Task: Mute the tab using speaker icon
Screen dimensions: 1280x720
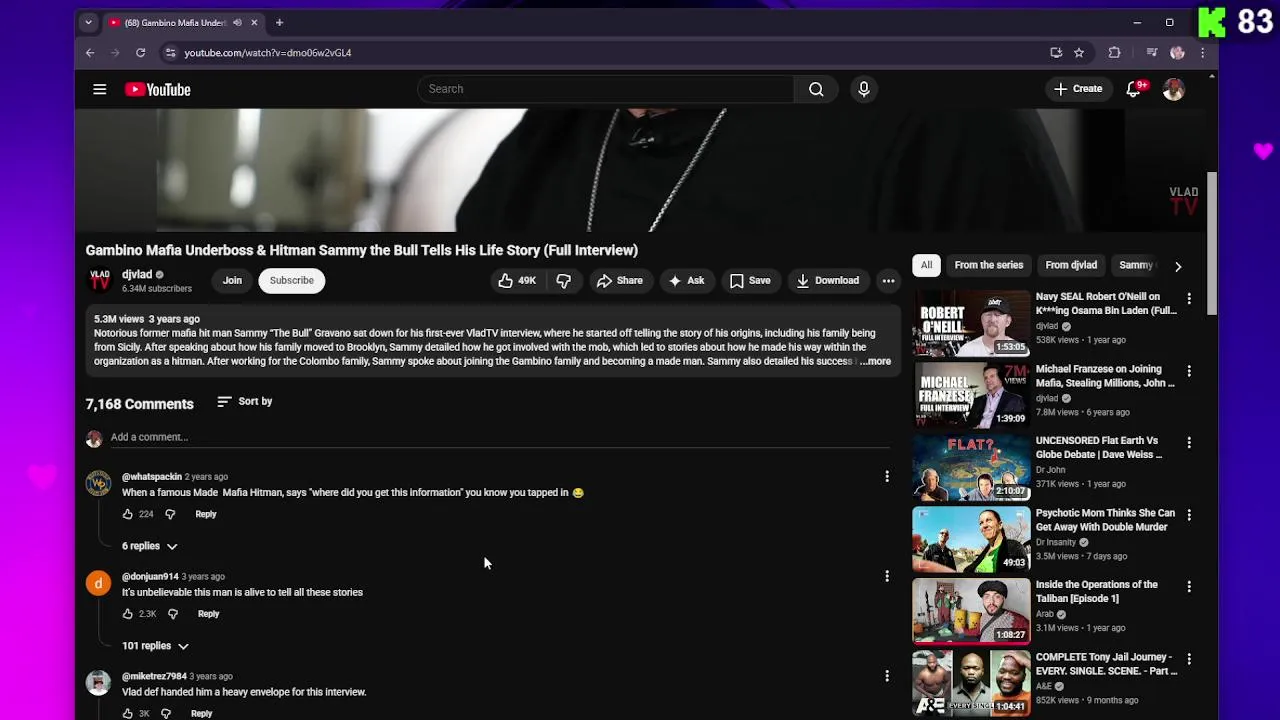Action: click(x=237, y=22)
